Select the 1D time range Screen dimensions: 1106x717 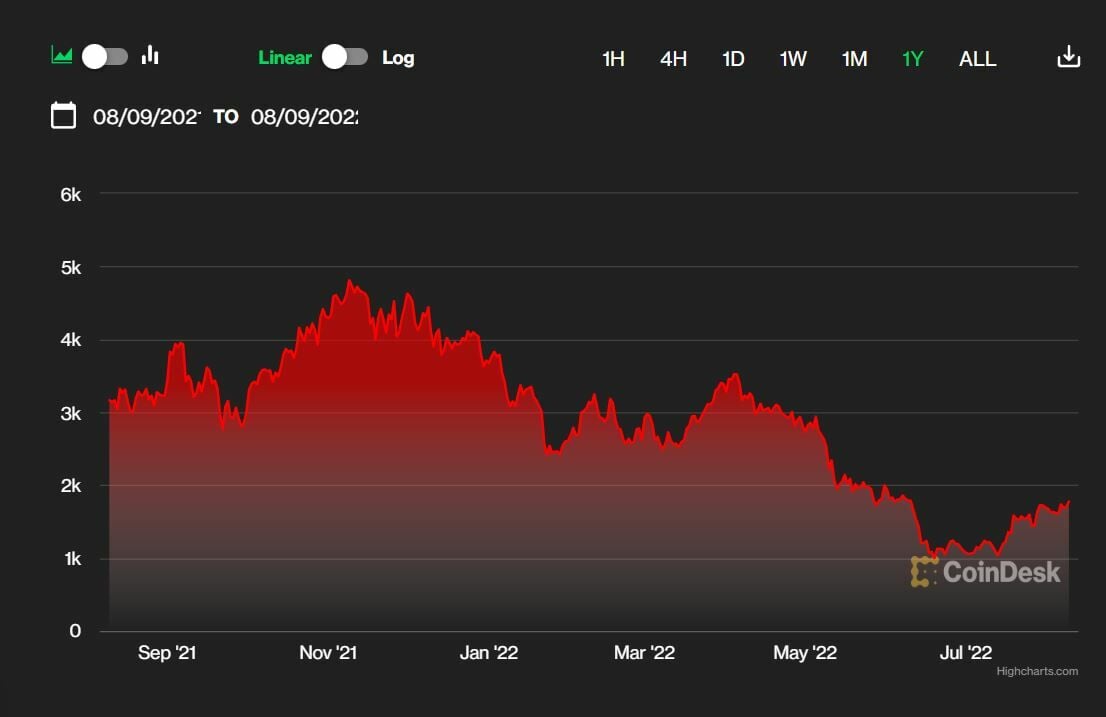click(x=734, y=59)
